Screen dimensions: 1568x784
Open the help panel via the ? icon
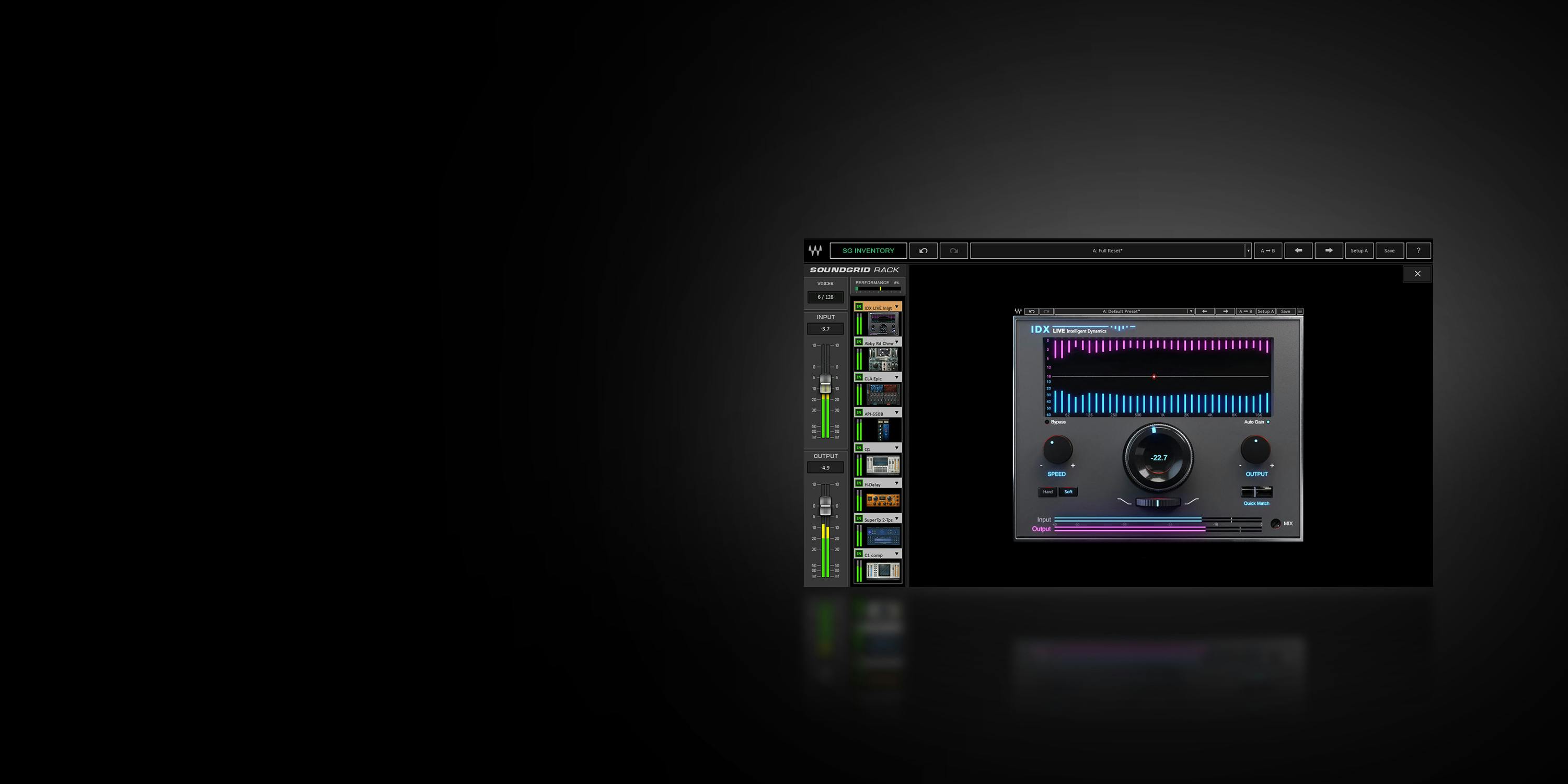(1419, 250)
